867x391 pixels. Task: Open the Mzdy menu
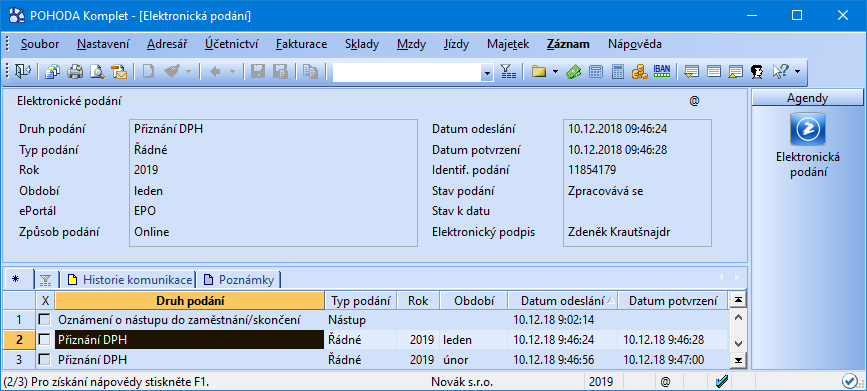point(411,44)
